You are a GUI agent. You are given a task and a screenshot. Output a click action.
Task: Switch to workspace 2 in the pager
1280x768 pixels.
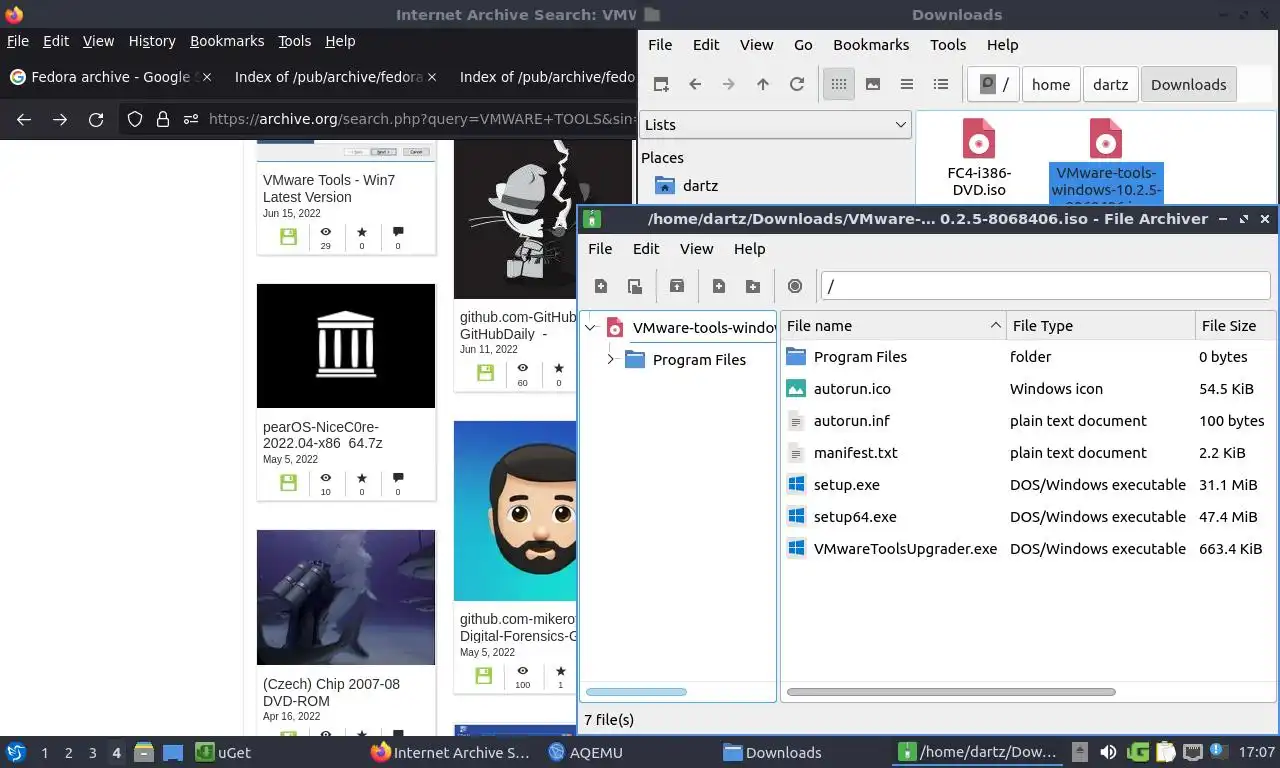[68, 753]
